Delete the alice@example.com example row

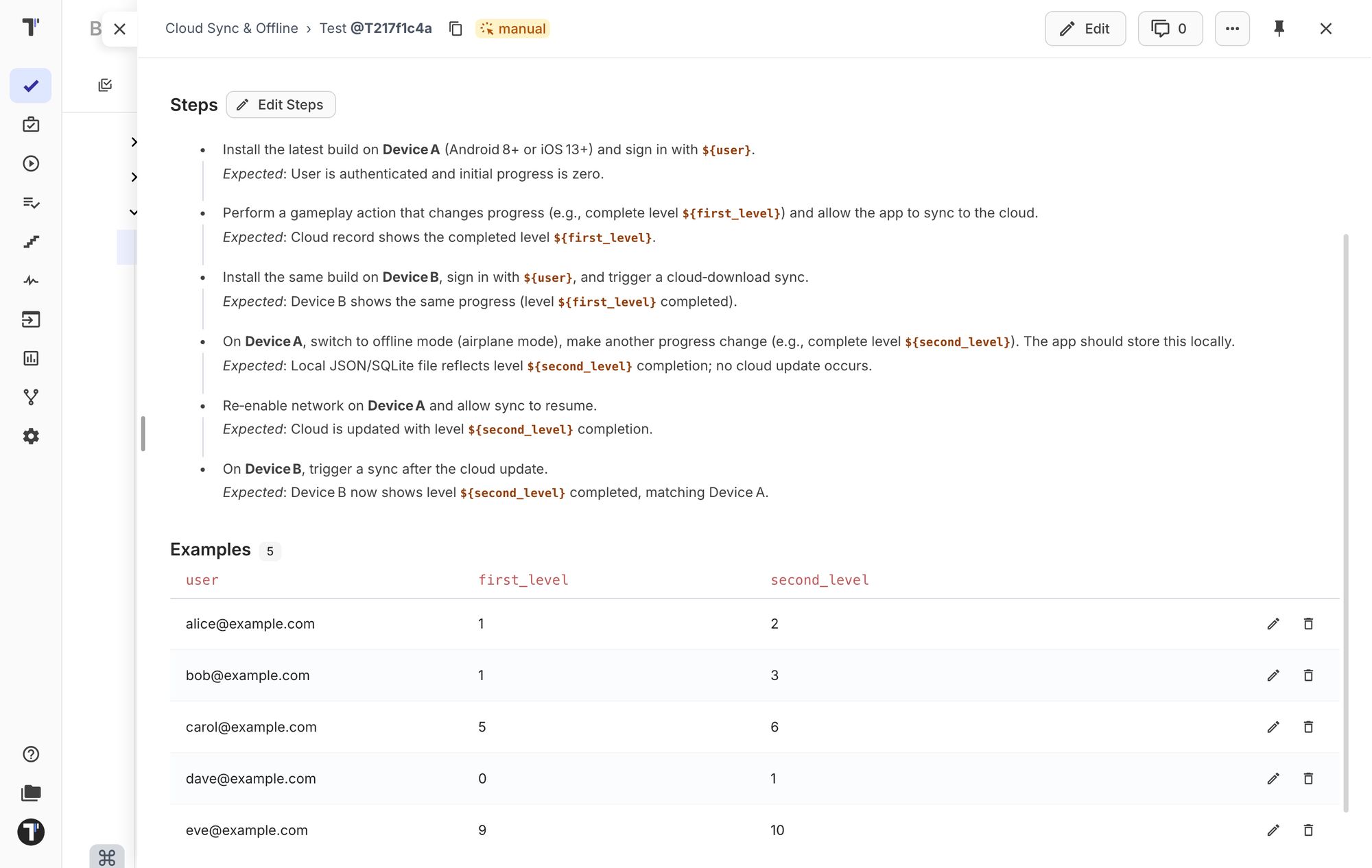point(1308,624)
